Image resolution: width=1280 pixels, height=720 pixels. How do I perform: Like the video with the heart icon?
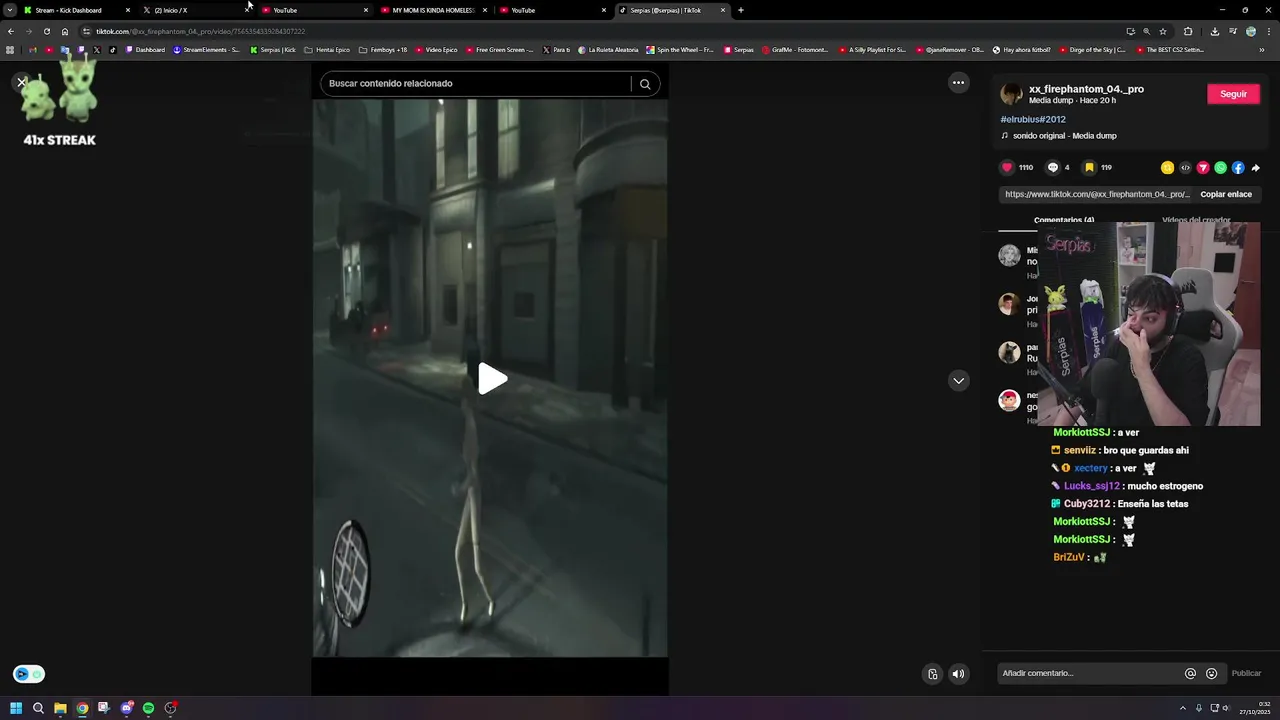pos(1007,167)
